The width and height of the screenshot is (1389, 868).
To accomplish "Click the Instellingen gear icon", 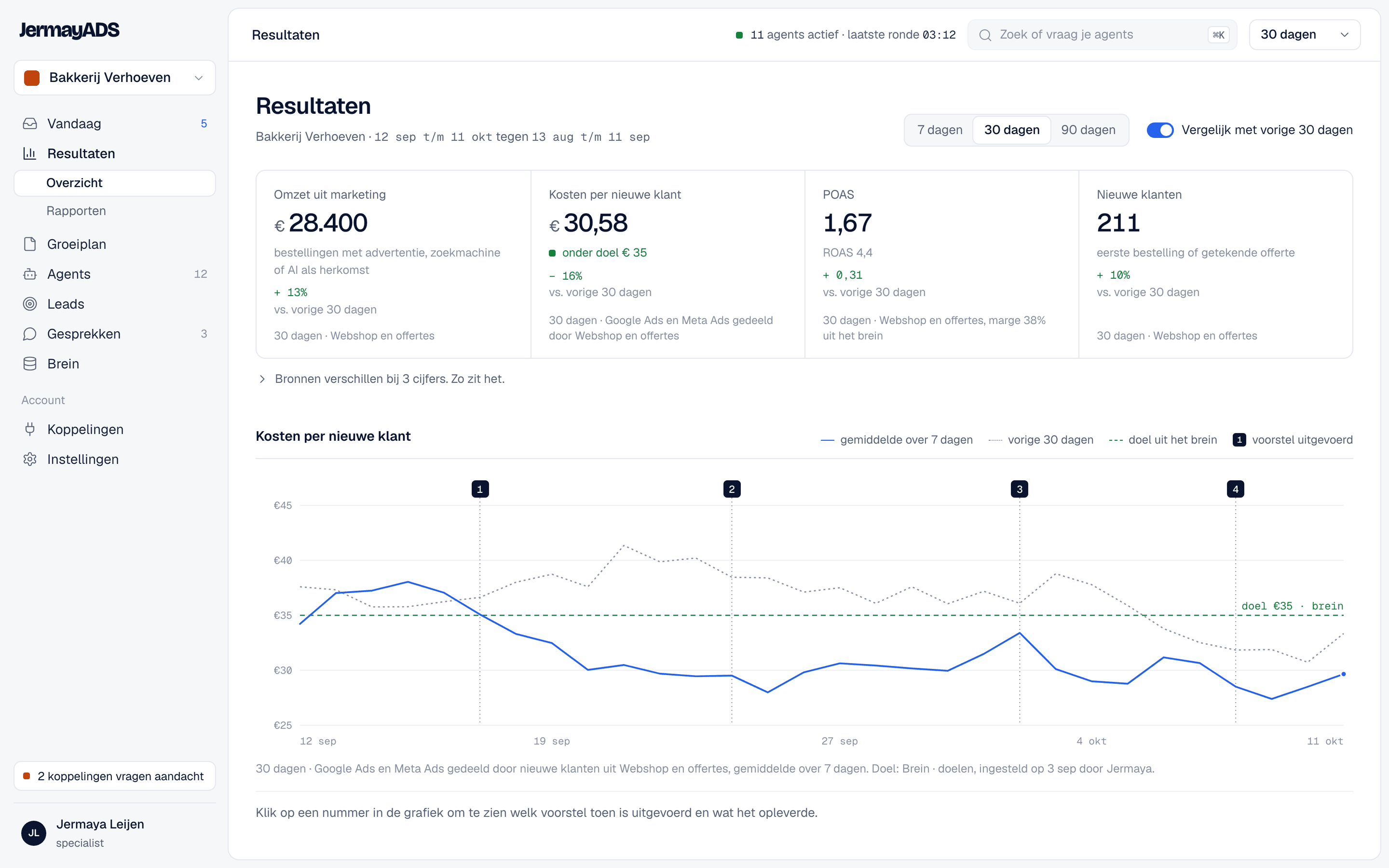I will (x=30, y=459).
